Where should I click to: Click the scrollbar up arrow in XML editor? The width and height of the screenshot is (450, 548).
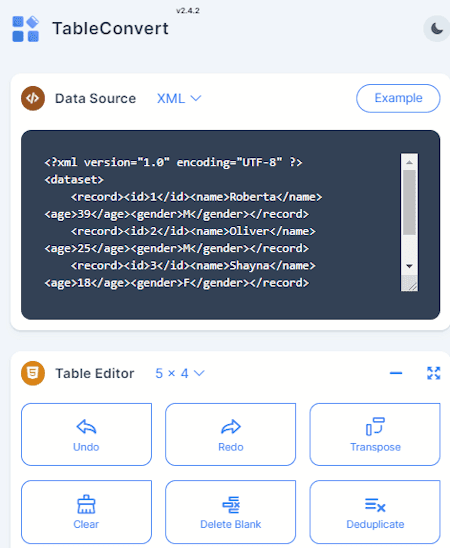point(409,162)
